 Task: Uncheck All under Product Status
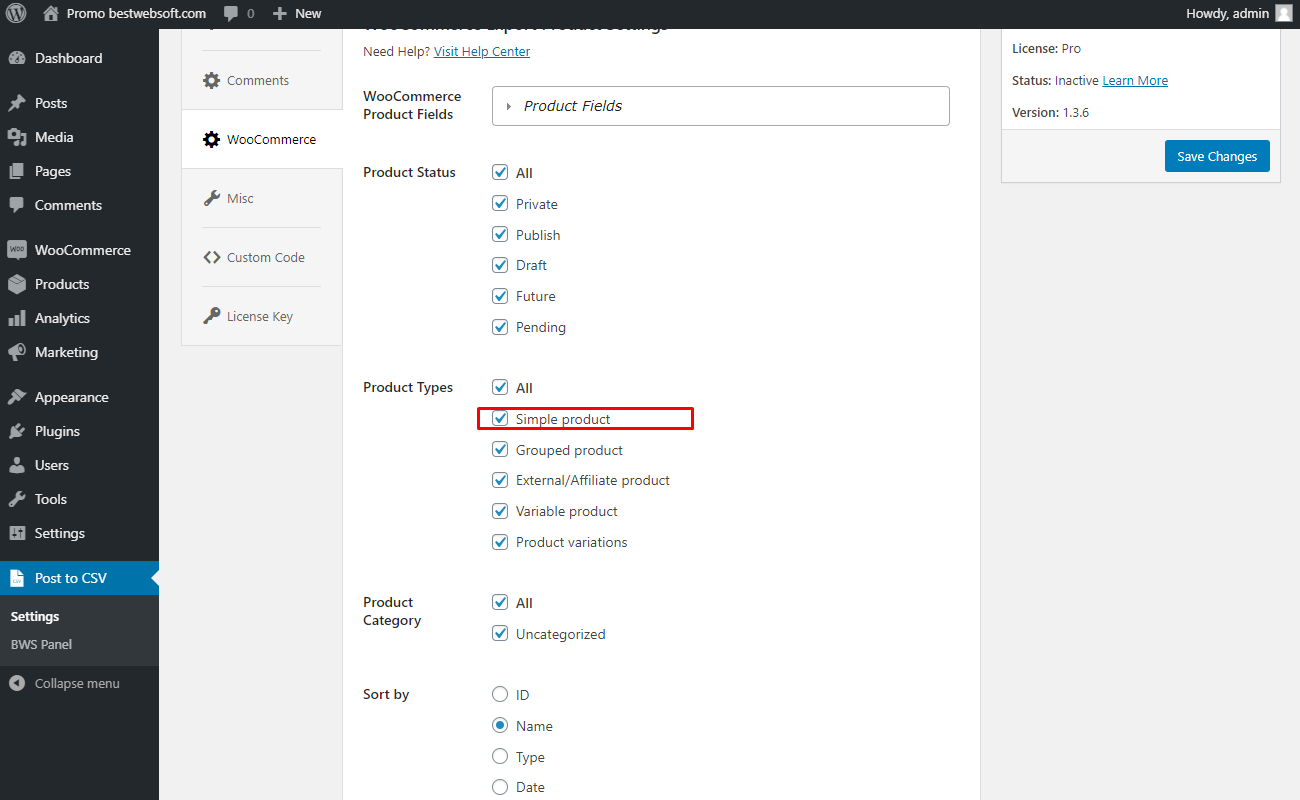click(x=500, y=172)
